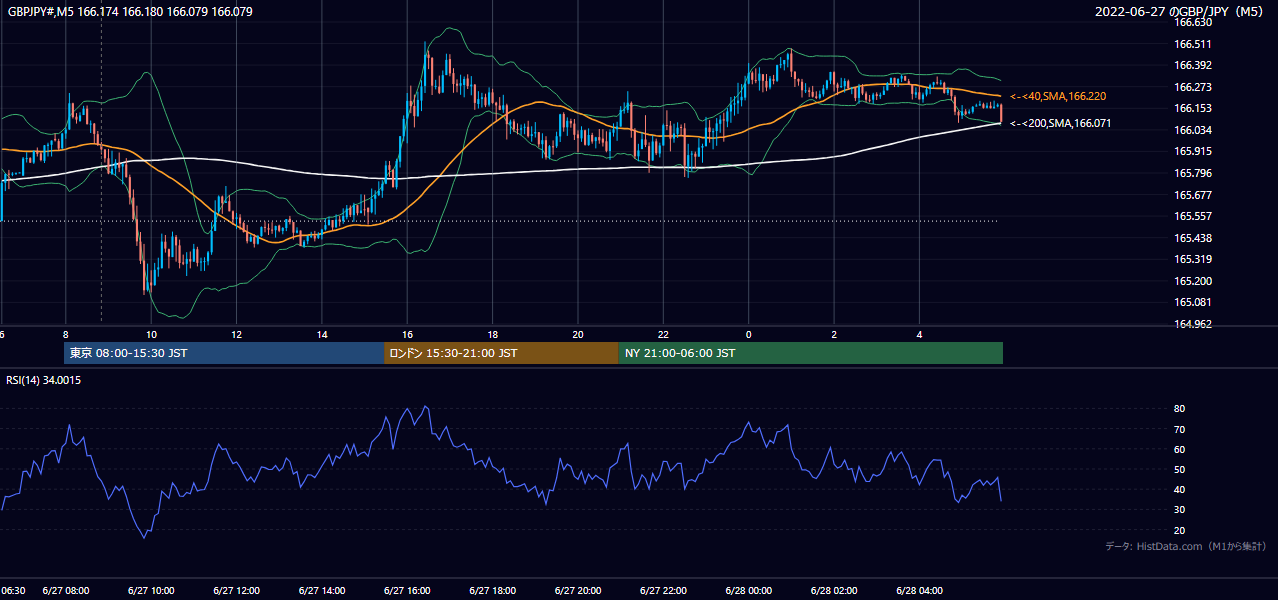This screenshot has height=600, width=1278.
Task: Click price axis value 166.511
Action: [x=1193, y=44]
